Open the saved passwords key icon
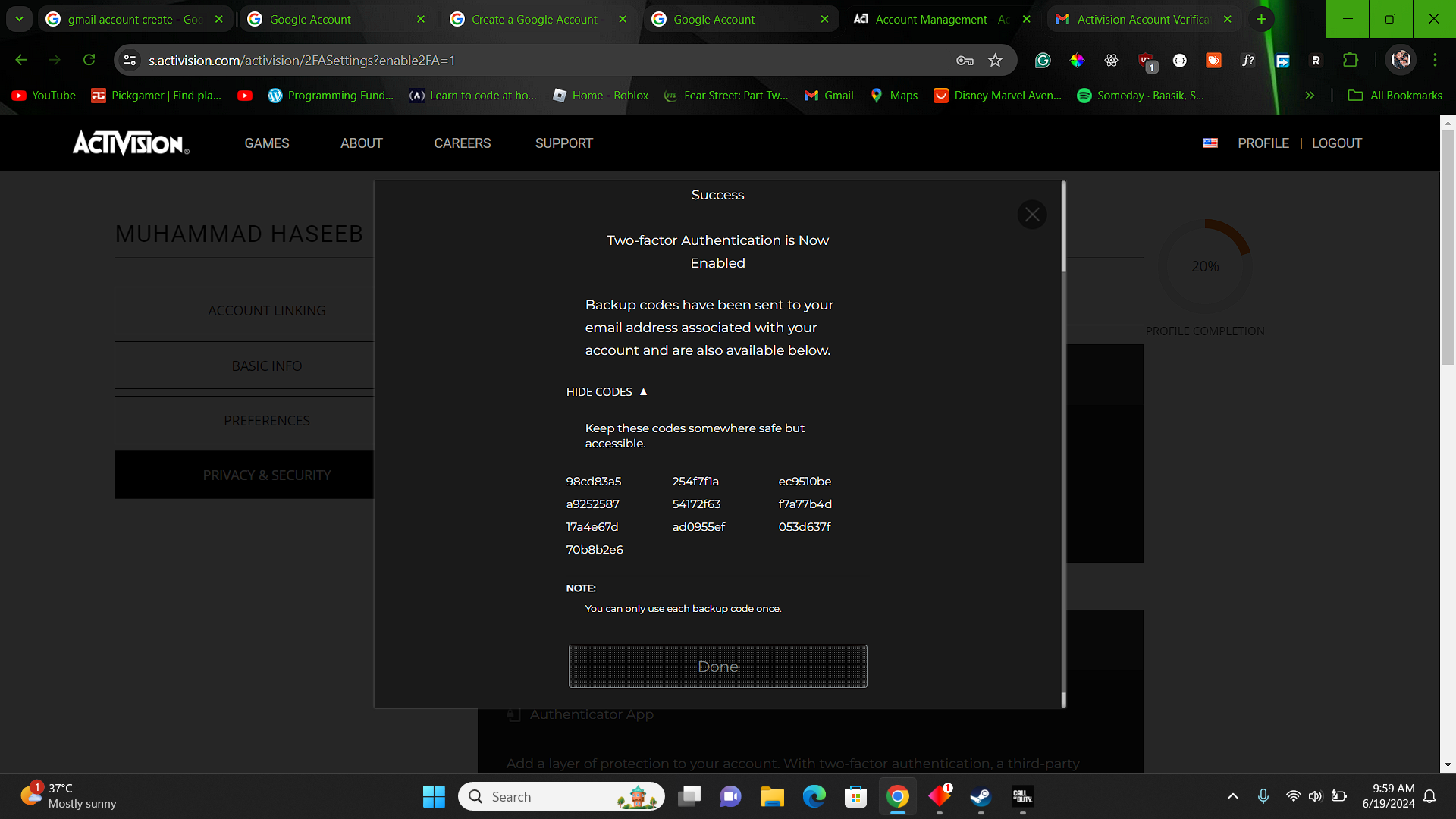The width and height of the screenshot is (1456, 819). coord(965,61)
